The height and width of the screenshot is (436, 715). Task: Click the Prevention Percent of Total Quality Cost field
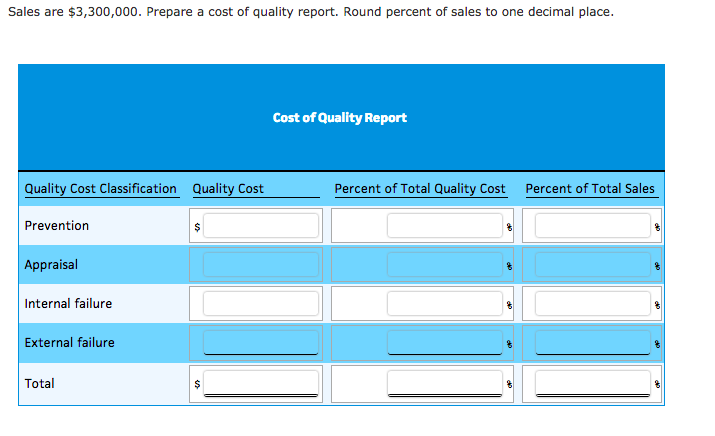(x=445, y=225)
